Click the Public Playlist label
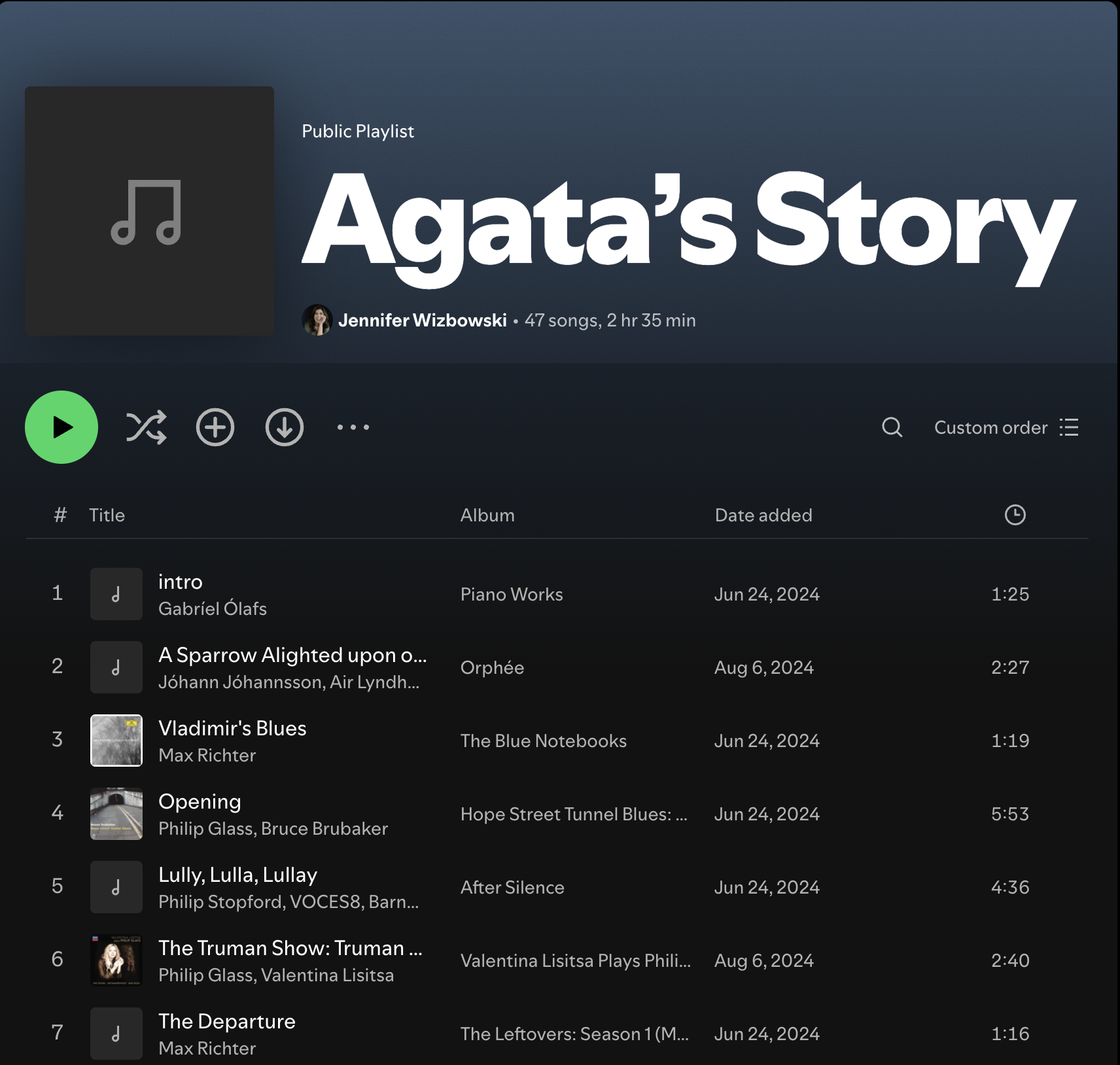The width and height of the screenshot is (1120, 1065). (x=358, y=131)
